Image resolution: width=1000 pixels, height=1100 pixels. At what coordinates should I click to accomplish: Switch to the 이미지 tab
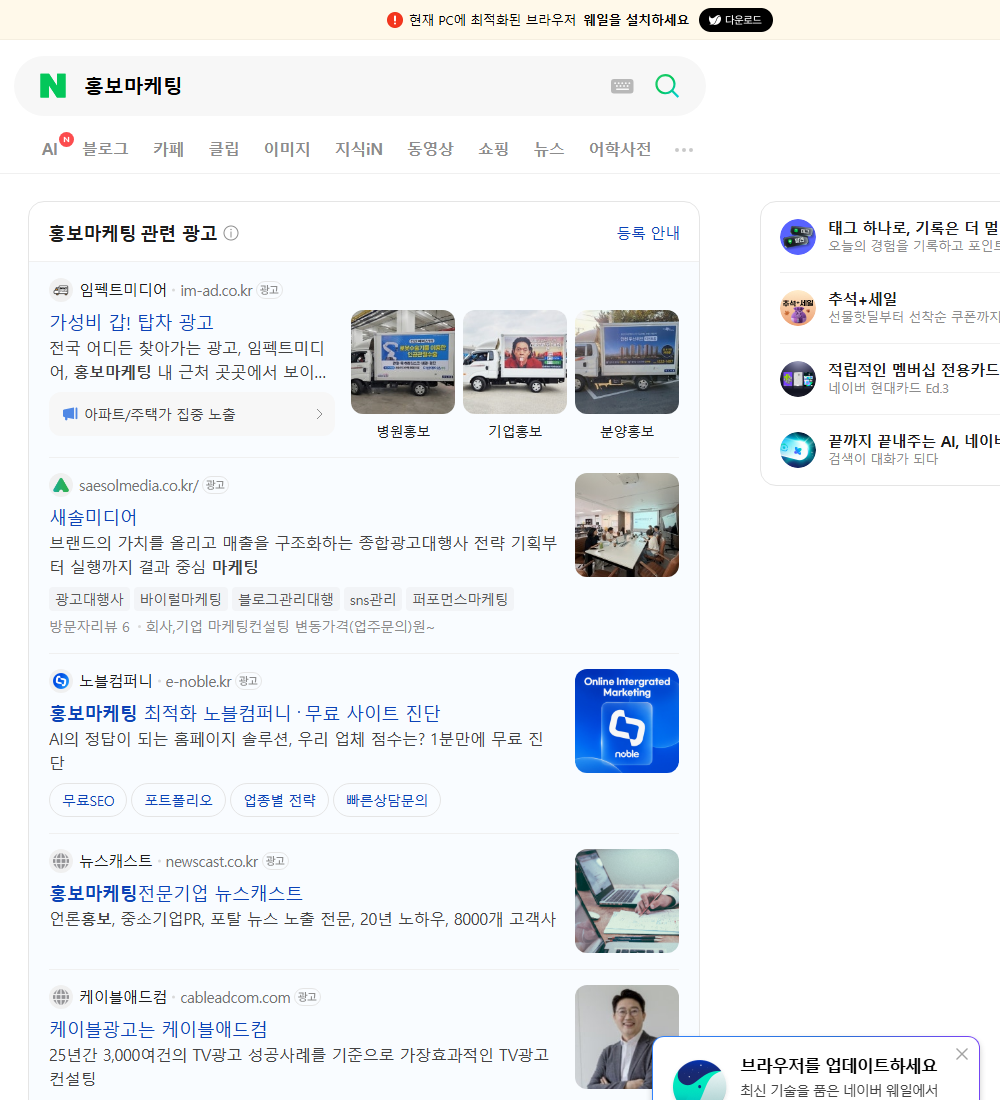[287, 149]
